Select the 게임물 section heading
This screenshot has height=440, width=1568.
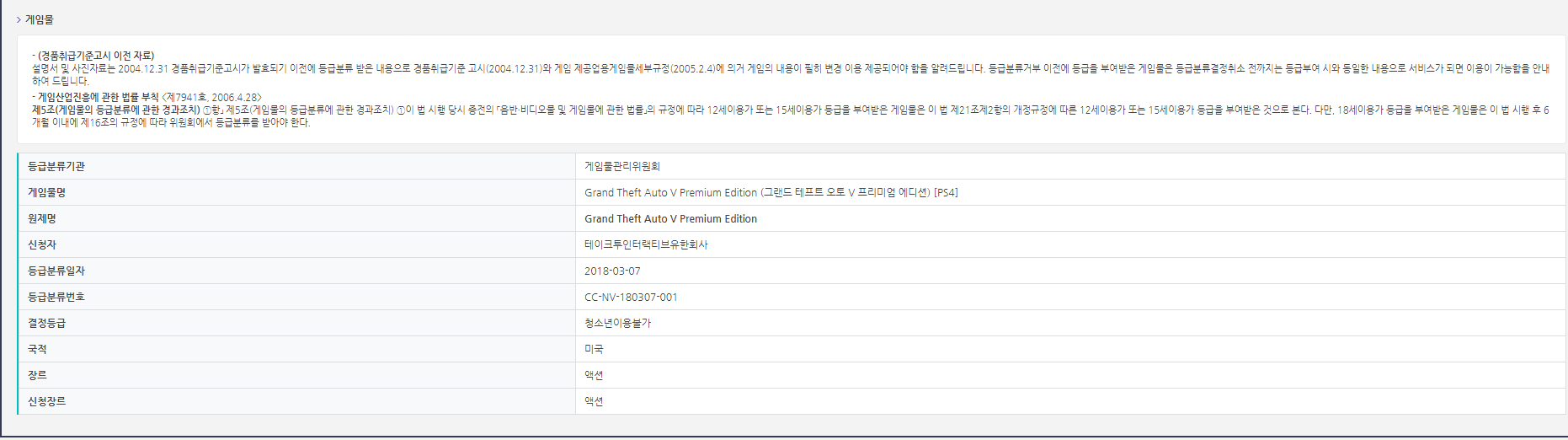40,19
